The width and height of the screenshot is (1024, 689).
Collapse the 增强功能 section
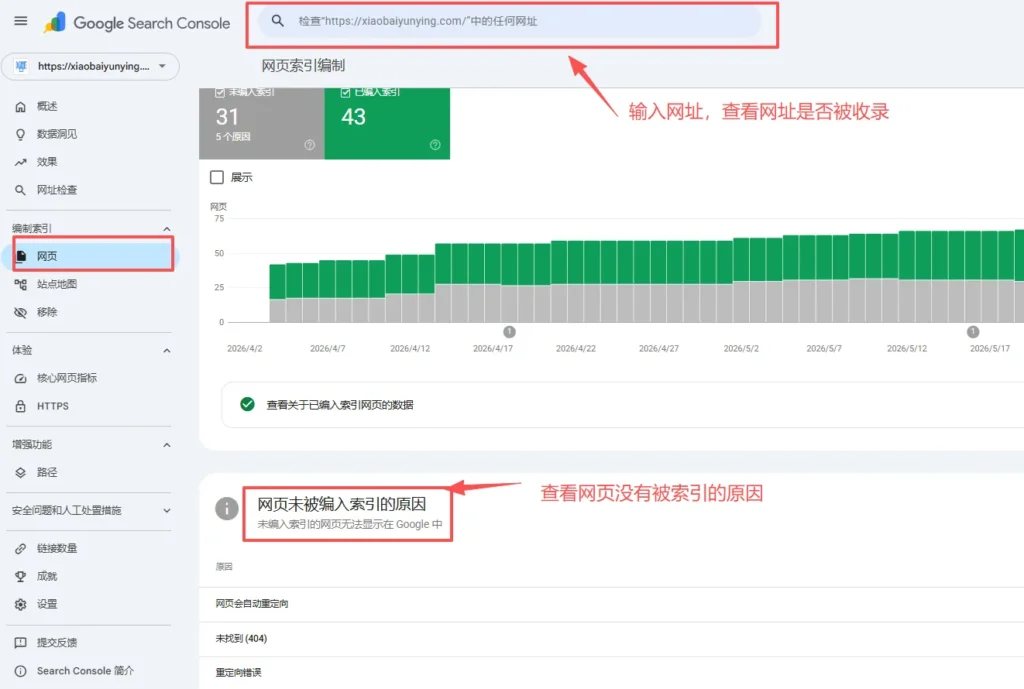[x=167, y=445]
